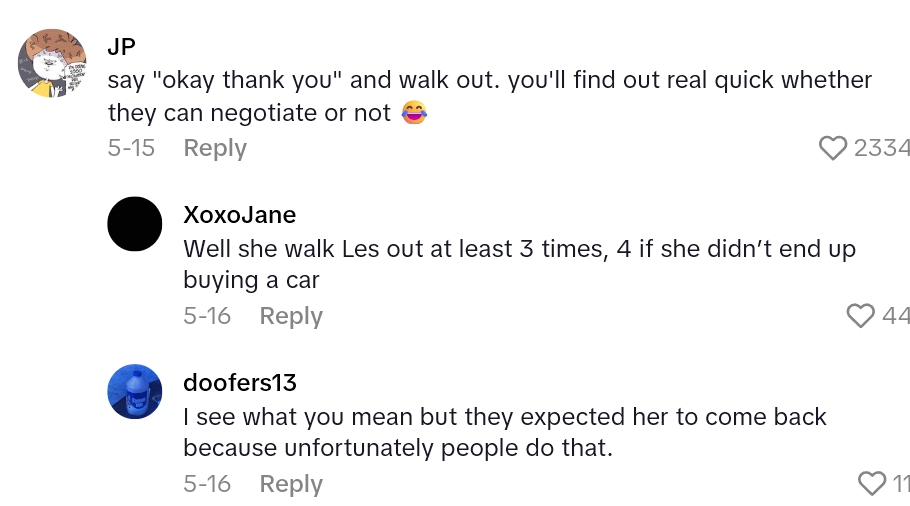The image size is (910, 506).
Task: Heart the doofers13 reply
Action: [x=872, y=484]
